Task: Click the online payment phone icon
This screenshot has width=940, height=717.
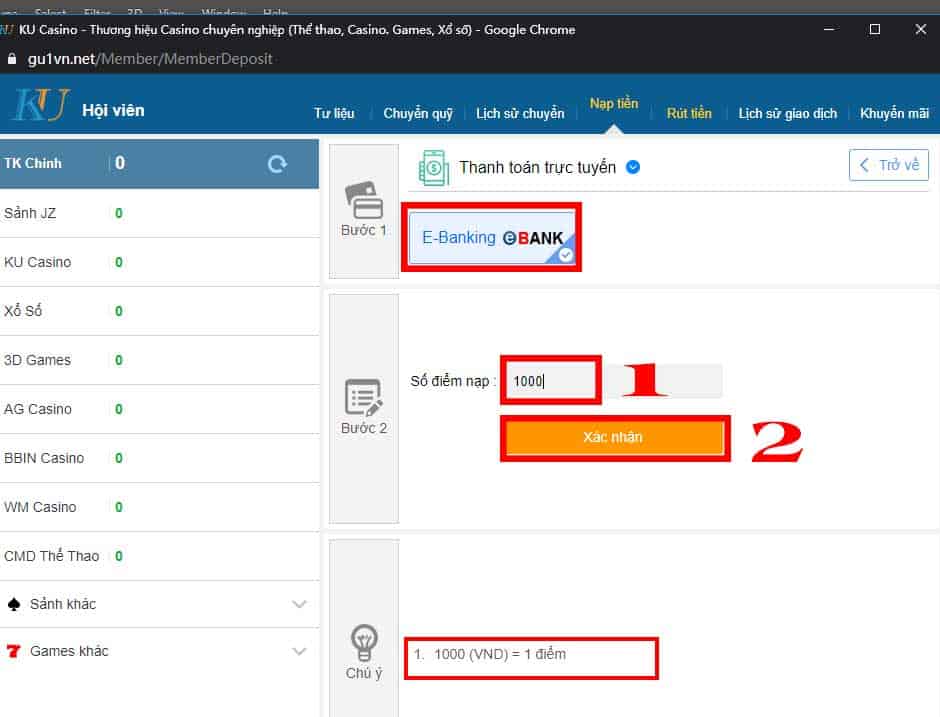Action: click(x=433, y=167)
